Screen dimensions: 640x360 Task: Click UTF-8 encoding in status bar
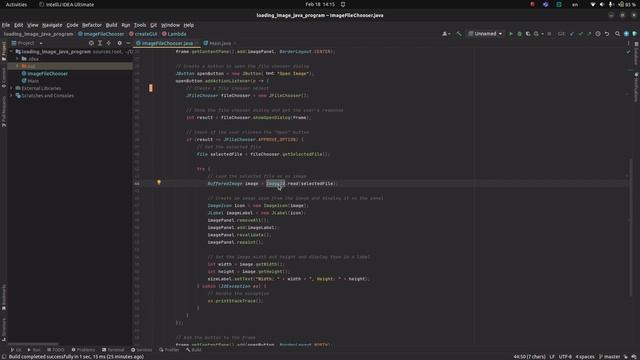[565, 356]
